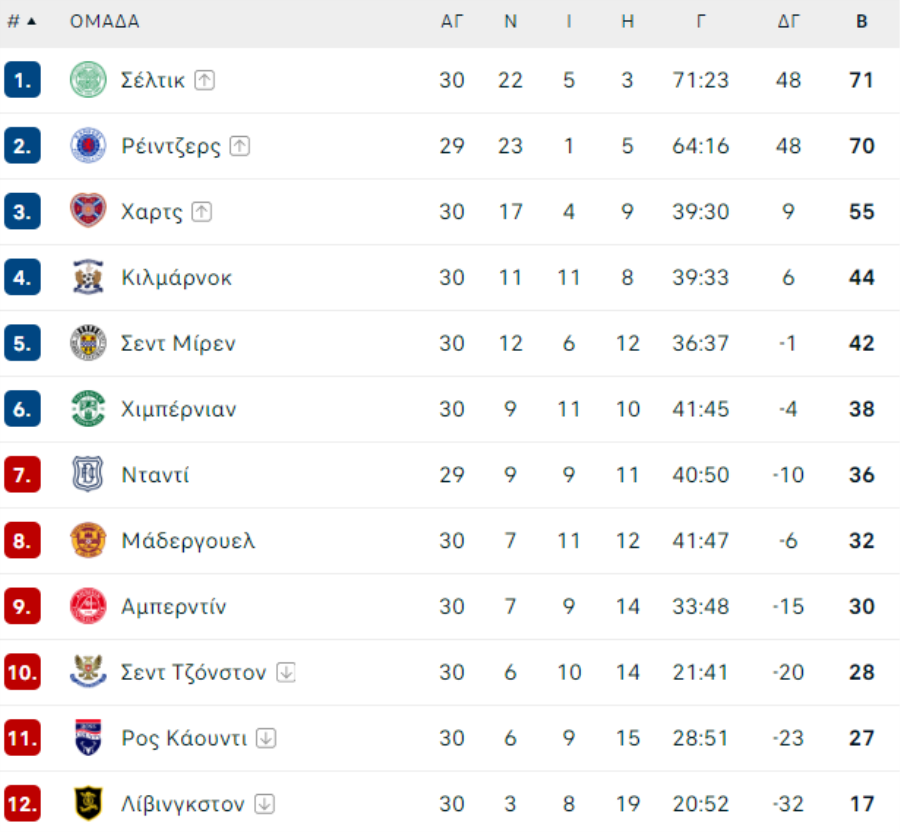Click the ΟΜΑΔΑ column header
Viewport: 900px width, 832px height.
[x=104, y=22]
